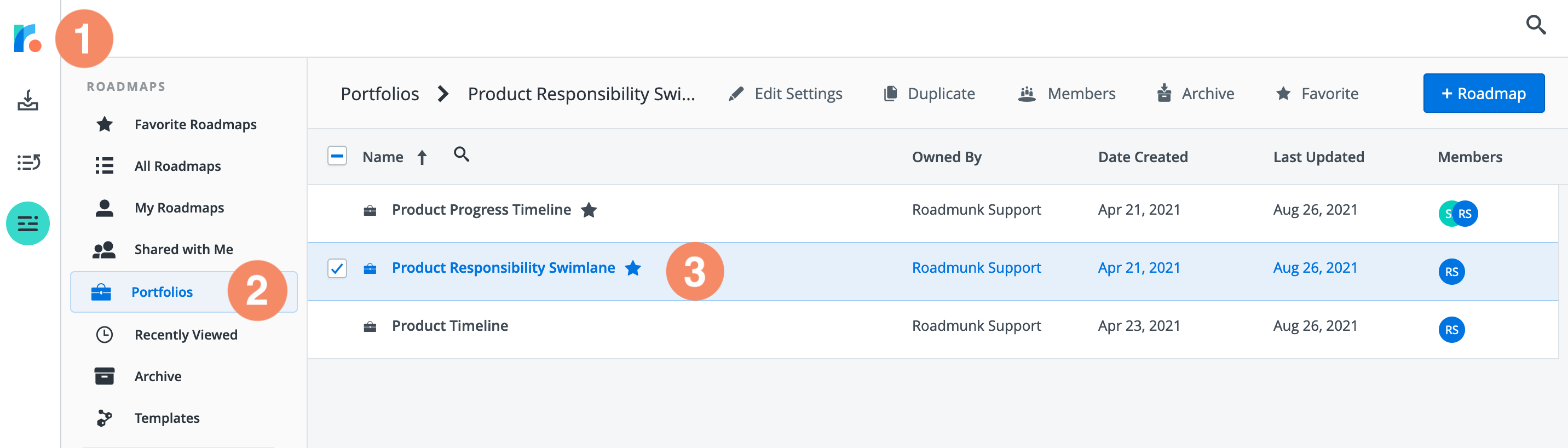Uncheck the Product Responsibility Swimlane checkbox
Screen dimensions: 1568x448
point(337,268)
